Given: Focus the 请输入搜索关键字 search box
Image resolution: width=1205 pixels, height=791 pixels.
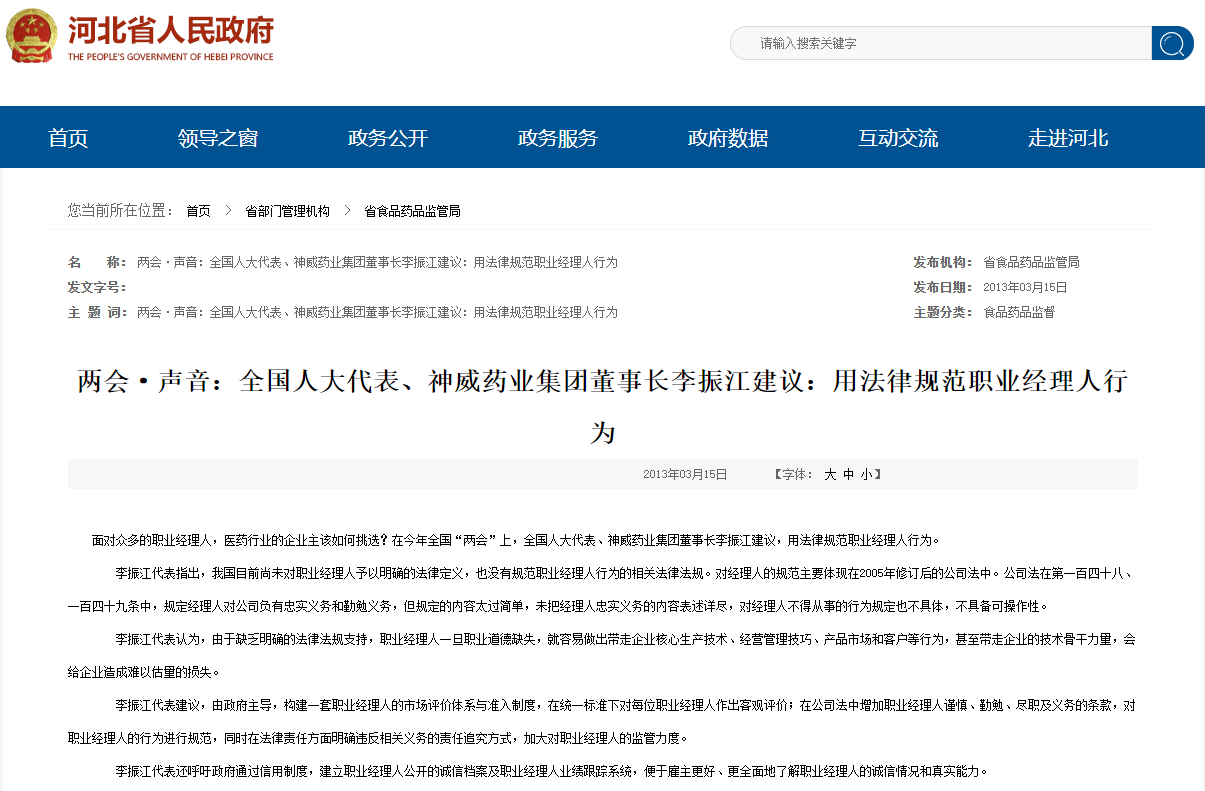Looking at the screenshot, I should point(940,43).
